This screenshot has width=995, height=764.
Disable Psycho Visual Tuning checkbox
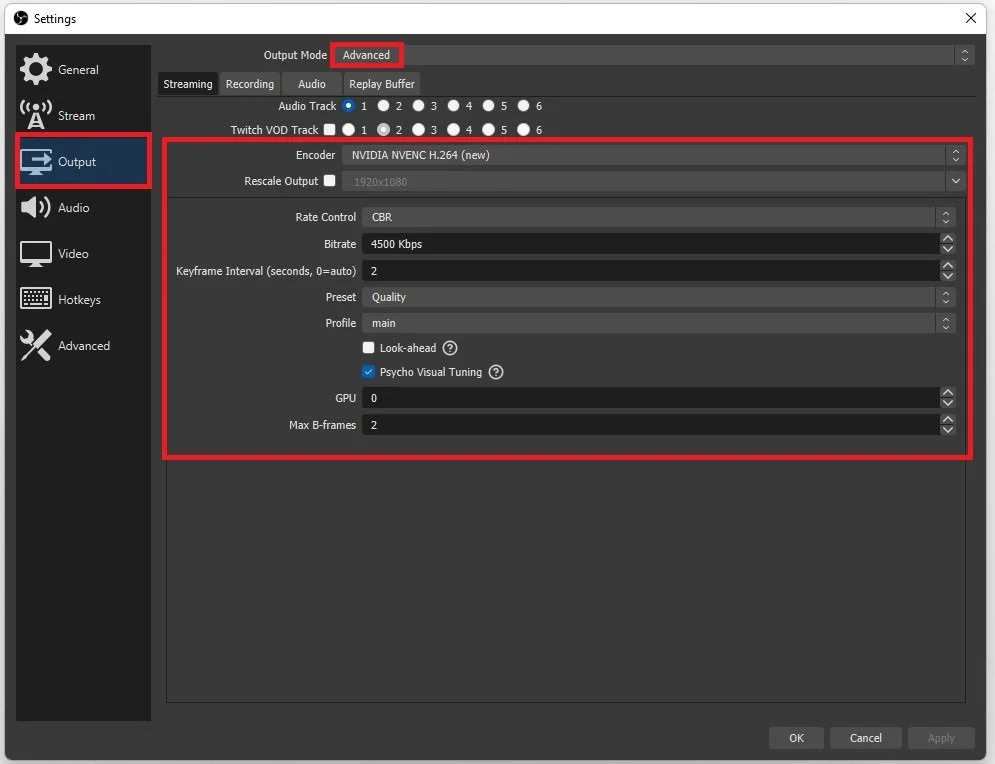[368, 371]
